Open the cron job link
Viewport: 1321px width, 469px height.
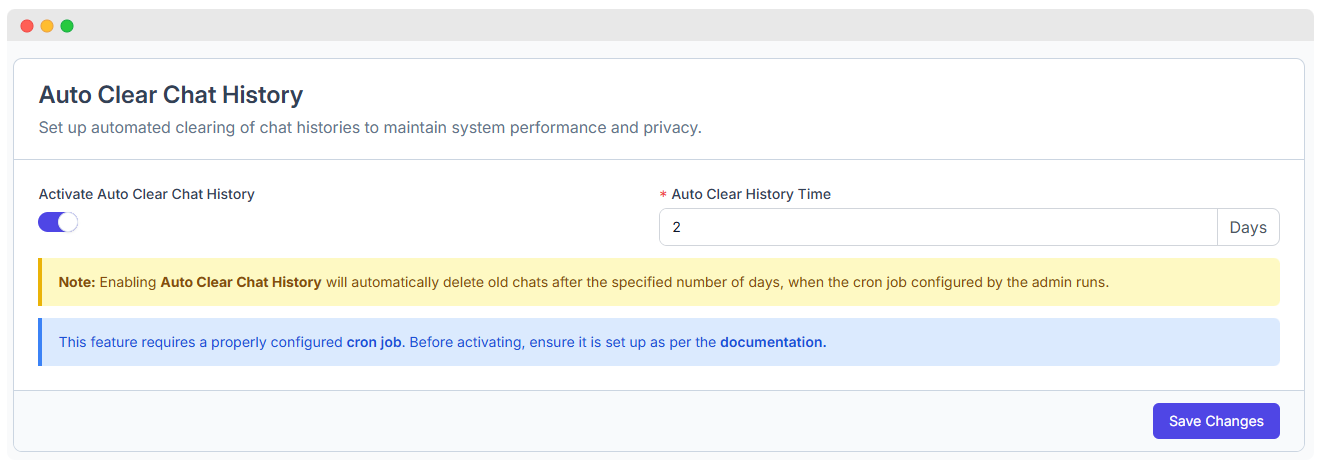(374, 342)
